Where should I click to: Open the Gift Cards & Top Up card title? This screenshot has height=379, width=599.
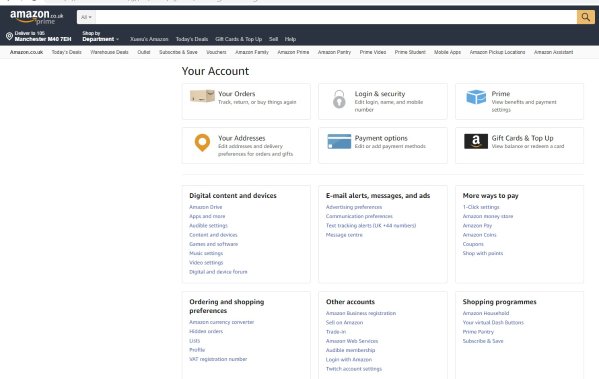522,138
